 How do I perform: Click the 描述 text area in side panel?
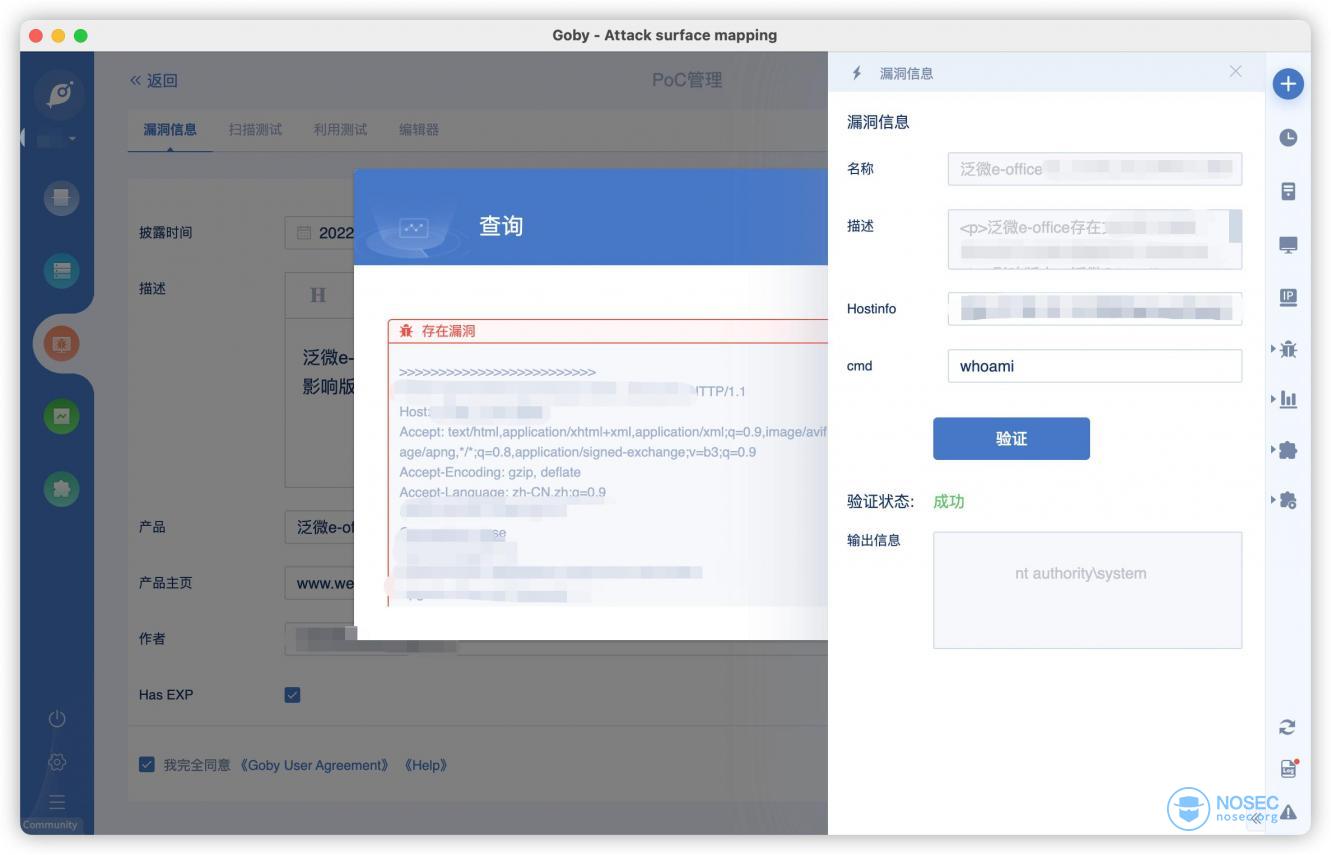point(1094,239)
